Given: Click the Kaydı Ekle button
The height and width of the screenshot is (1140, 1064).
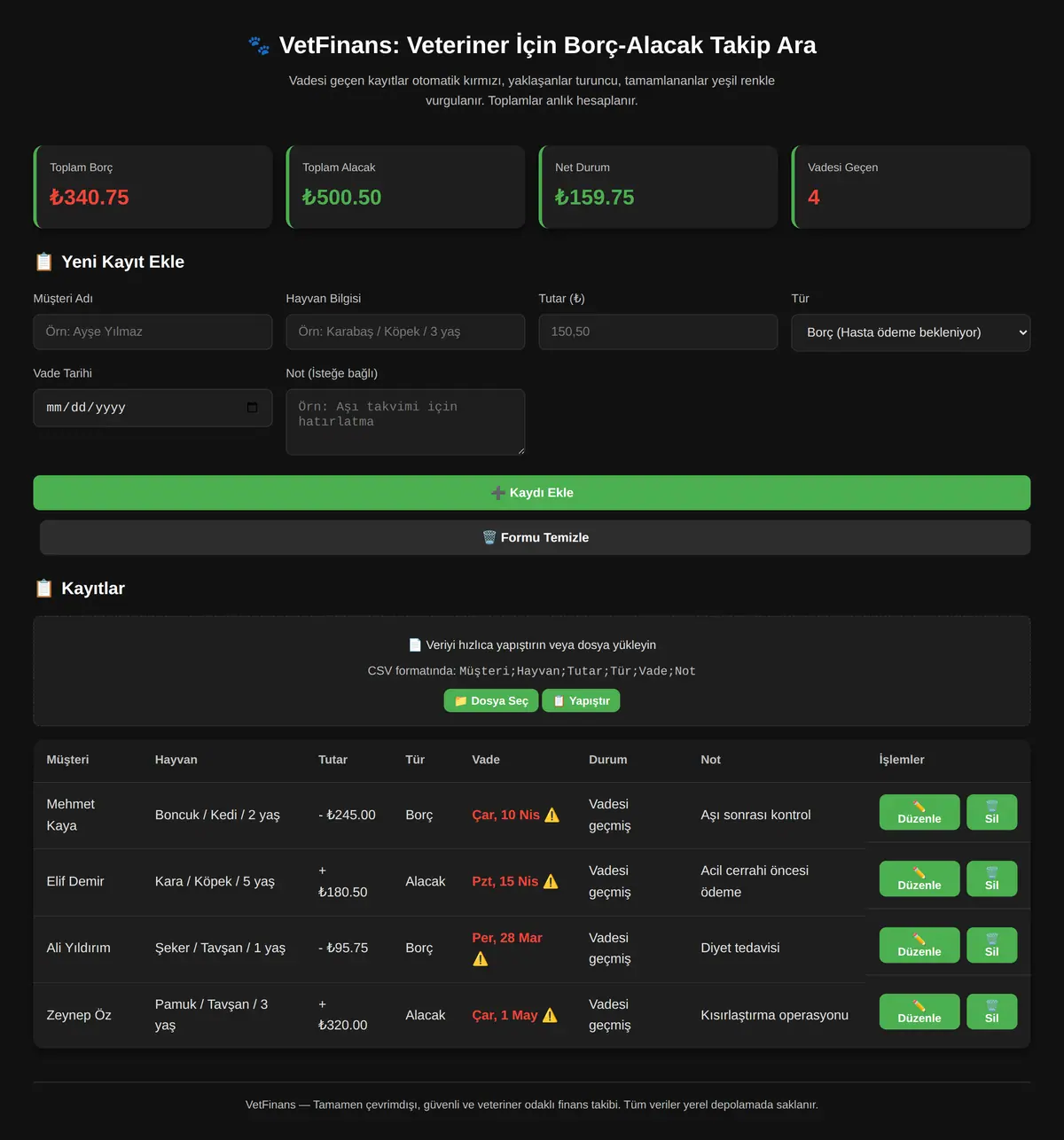Looking at the screenshot, I should 532,493.
